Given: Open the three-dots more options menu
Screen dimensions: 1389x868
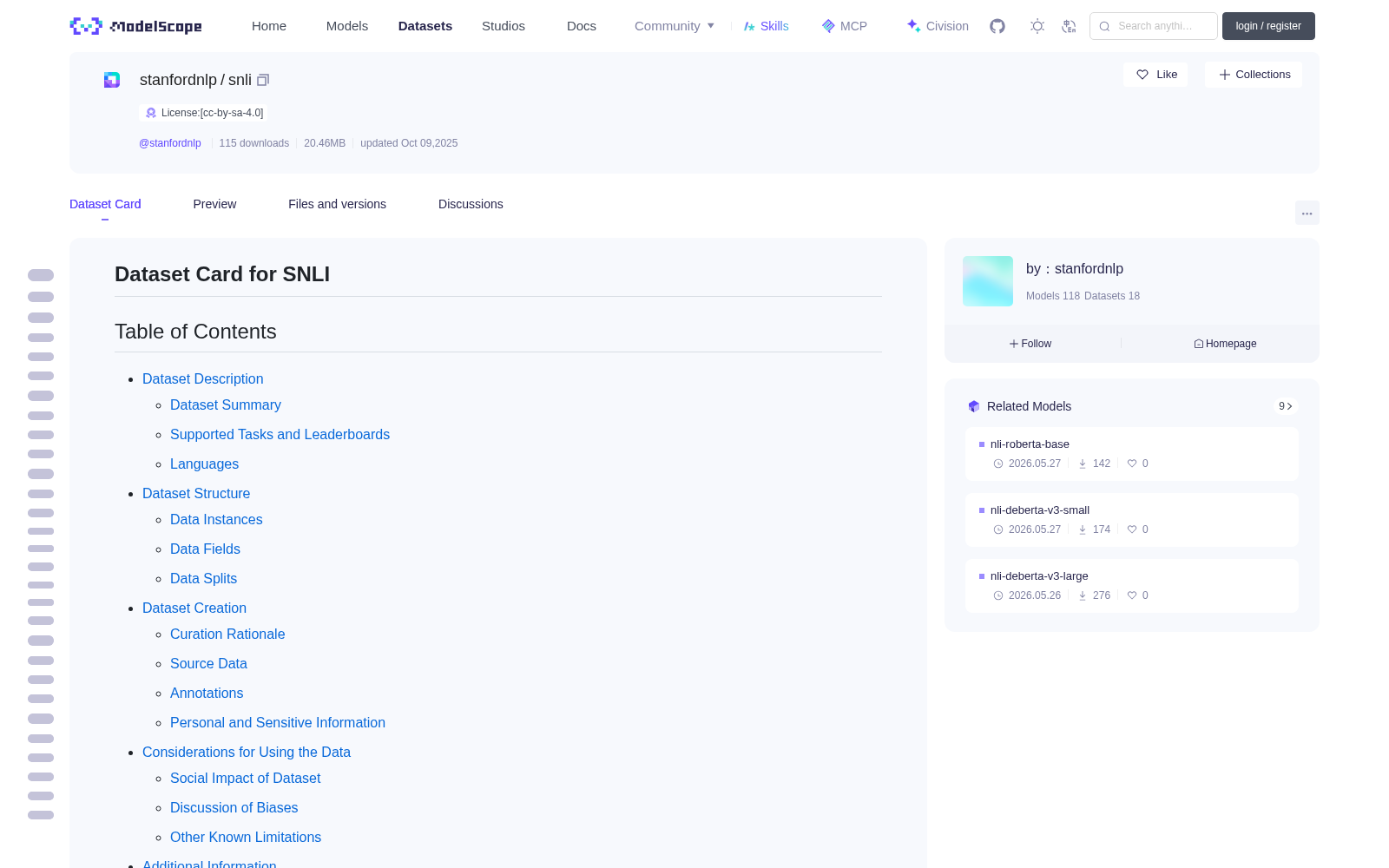Looking at the screenshot, I should 1307,213.
